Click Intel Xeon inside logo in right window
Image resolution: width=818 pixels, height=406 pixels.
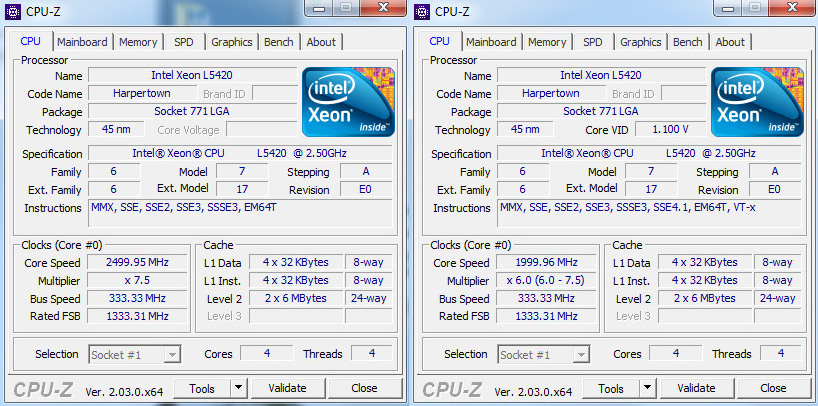tap(757, 102)
